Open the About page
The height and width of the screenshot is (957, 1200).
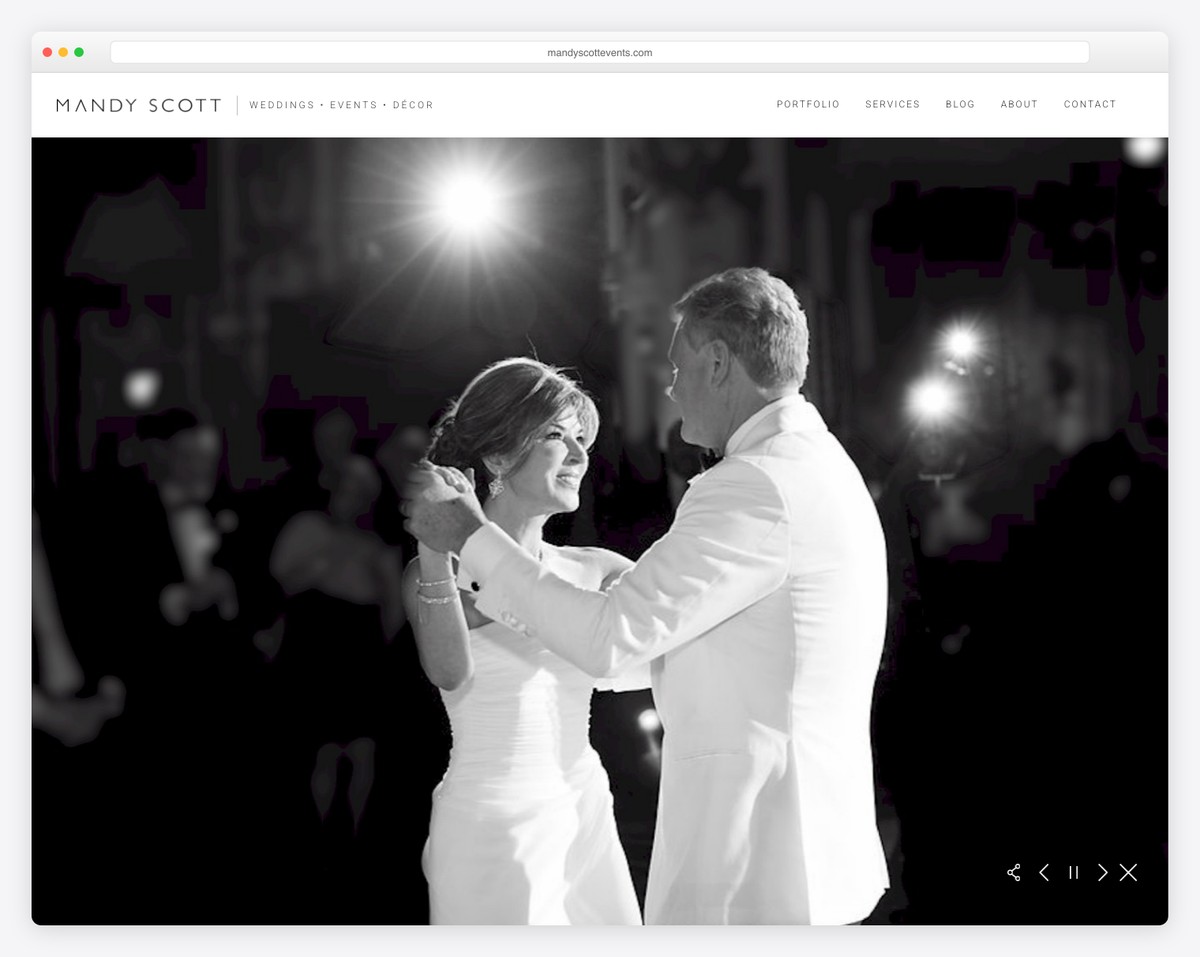pyautogui.click(x=1019, y=104)
